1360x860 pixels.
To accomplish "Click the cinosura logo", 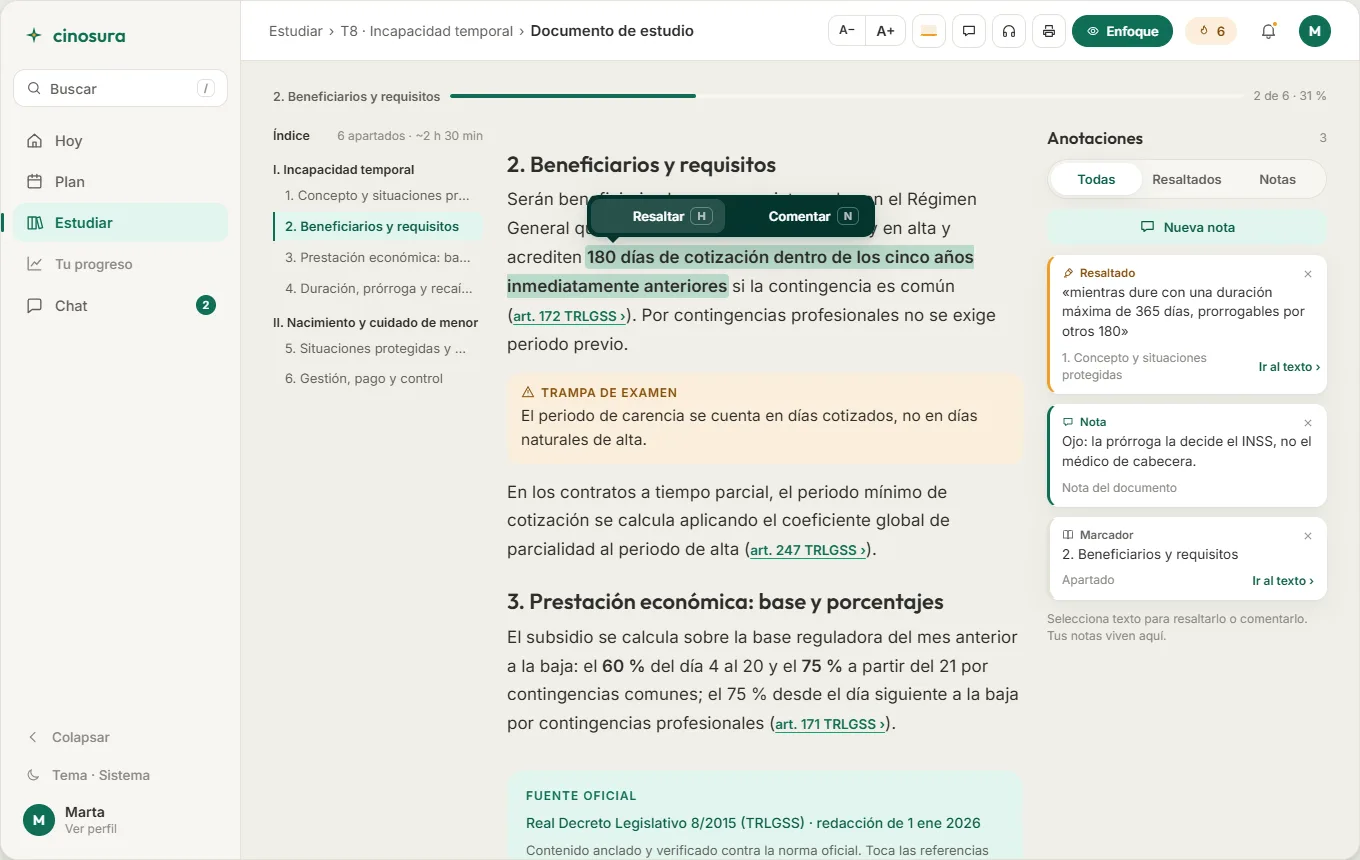I will click(76, 36).
